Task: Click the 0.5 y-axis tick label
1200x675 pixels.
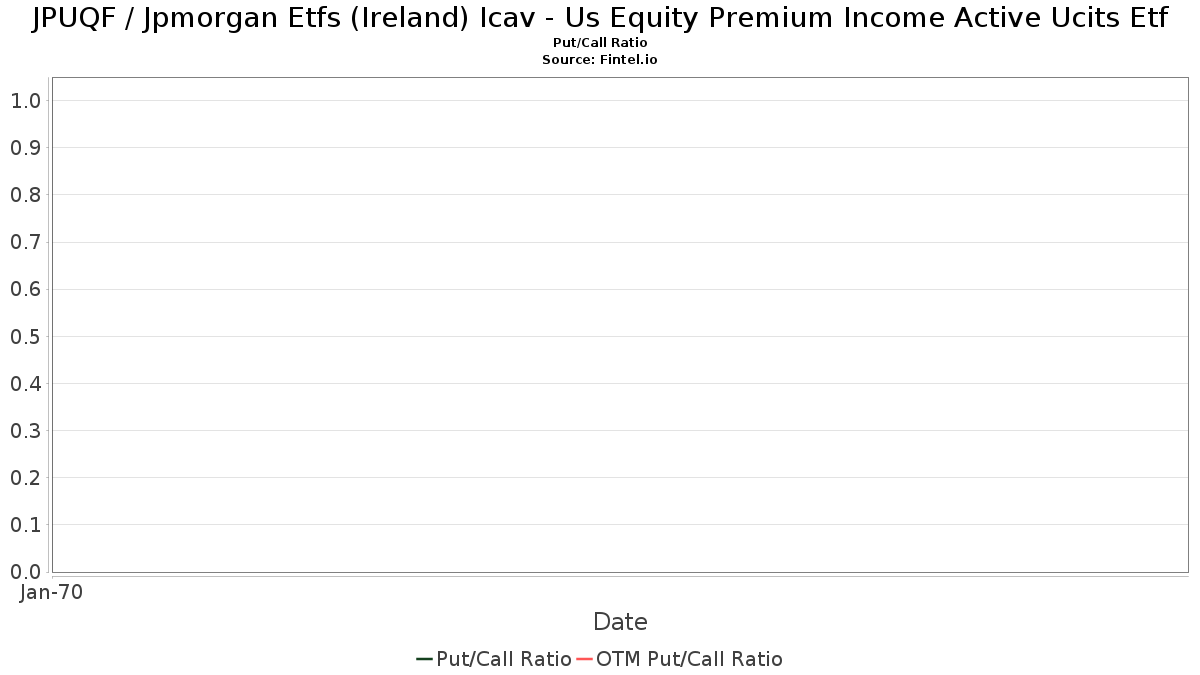Action: pyautogui.click(x=25, y=337)
